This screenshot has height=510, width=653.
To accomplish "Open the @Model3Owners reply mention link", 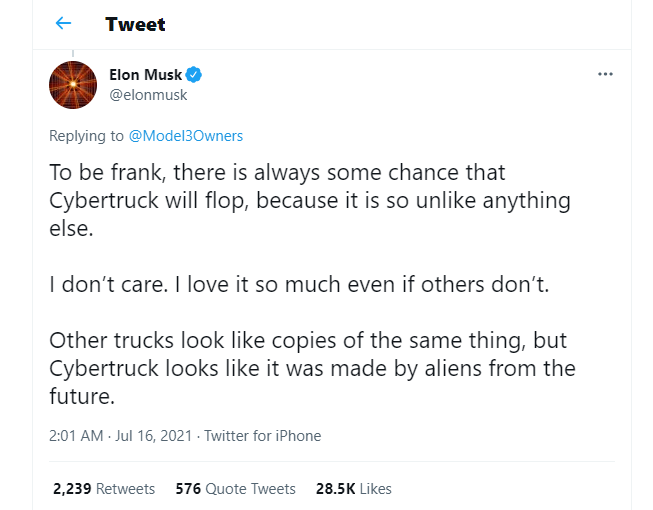I will [185, 135].
